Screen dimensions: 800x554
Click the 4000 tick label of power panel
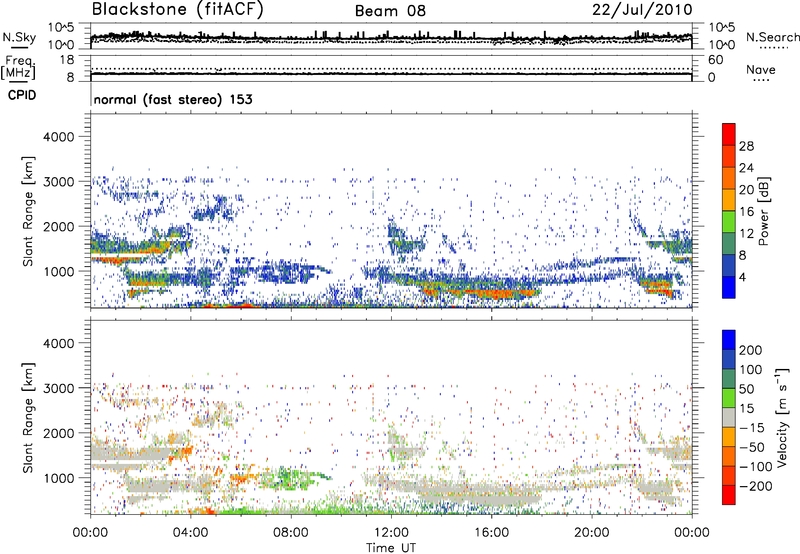58,137
